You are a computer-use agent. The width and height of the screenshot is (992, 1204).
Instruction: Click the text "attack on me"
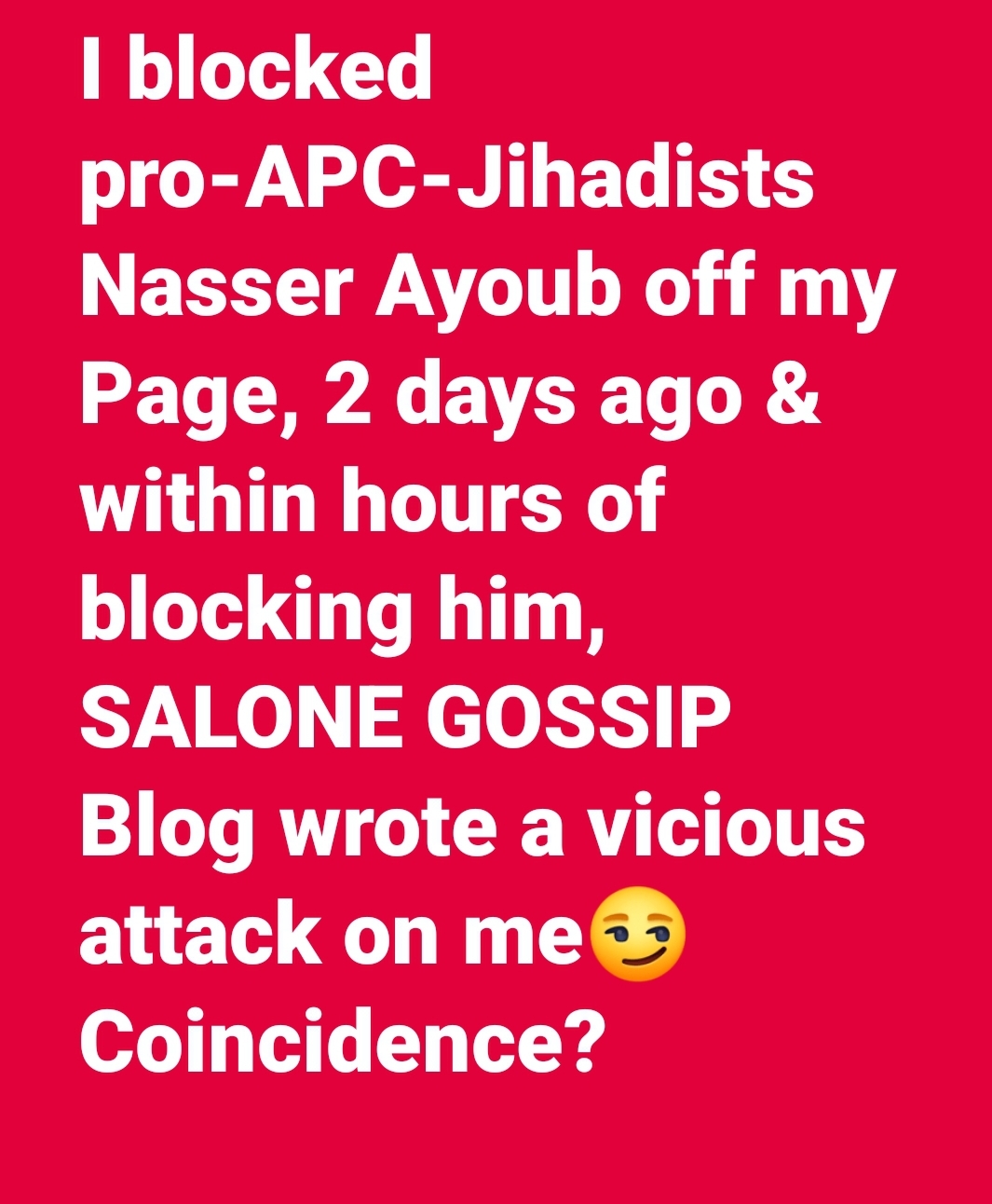(332, 935)
